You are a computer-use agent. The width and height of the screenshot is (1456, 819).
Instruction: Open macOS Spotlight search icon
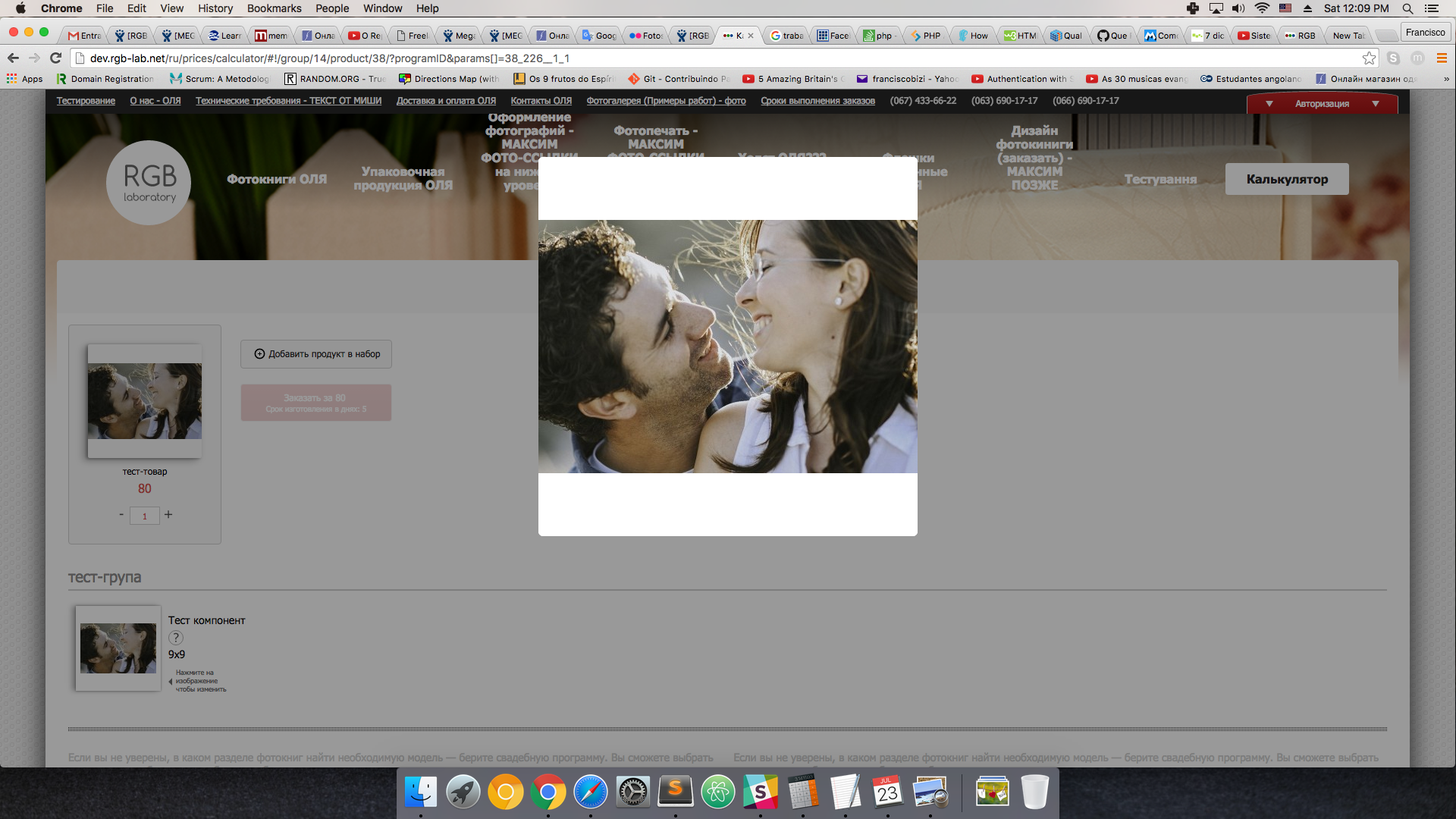point(1407,8)
